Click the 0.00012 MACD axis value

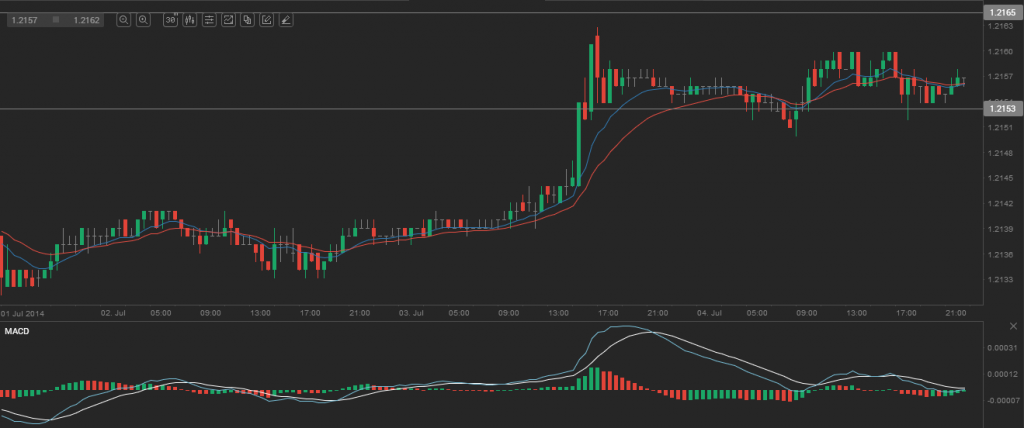coord(1003,374)
